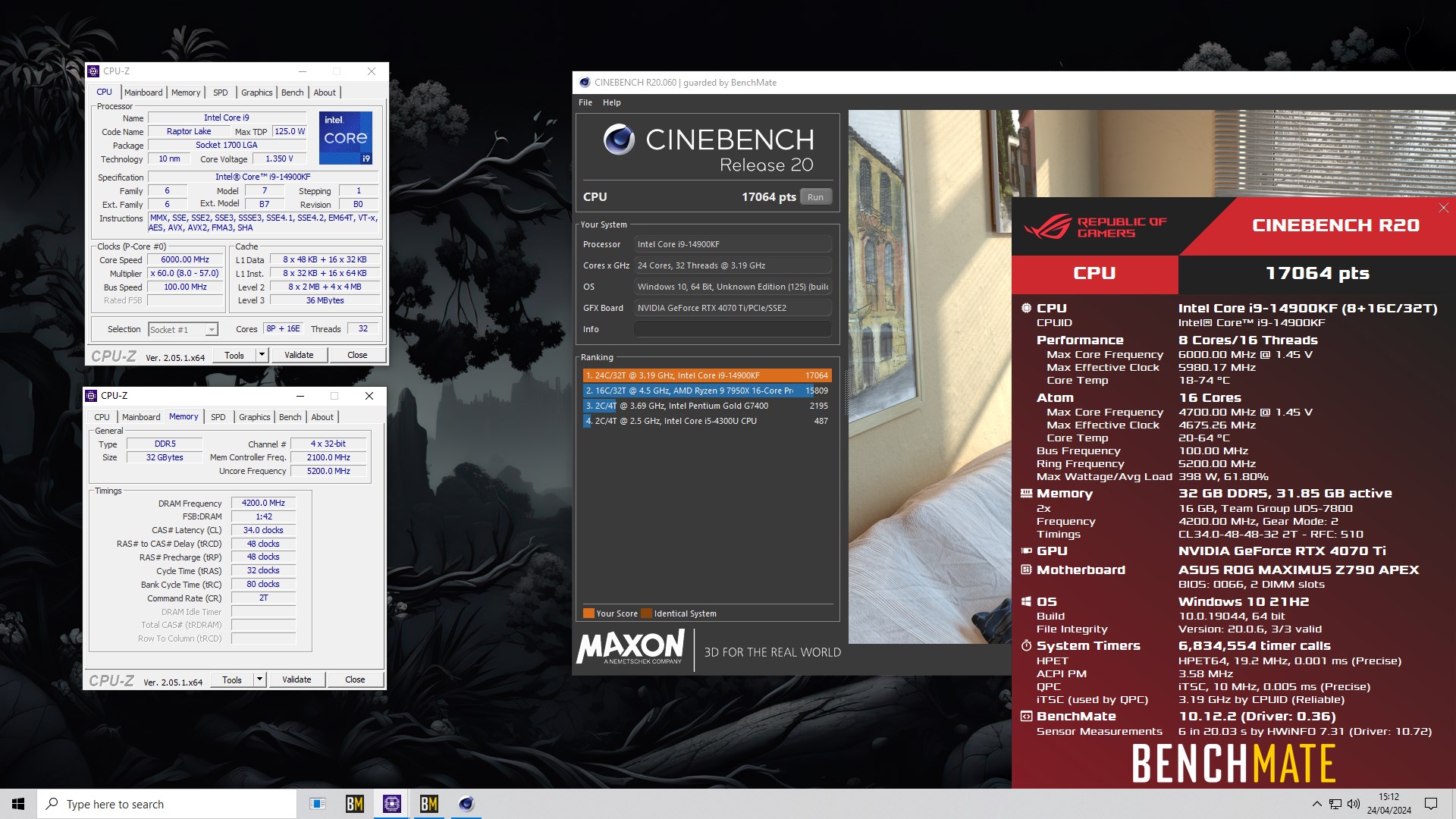This screenshot has height=819, width=1456.
Task: Click Validate in top CPU-Z window
Action: [x=299, y=355]
